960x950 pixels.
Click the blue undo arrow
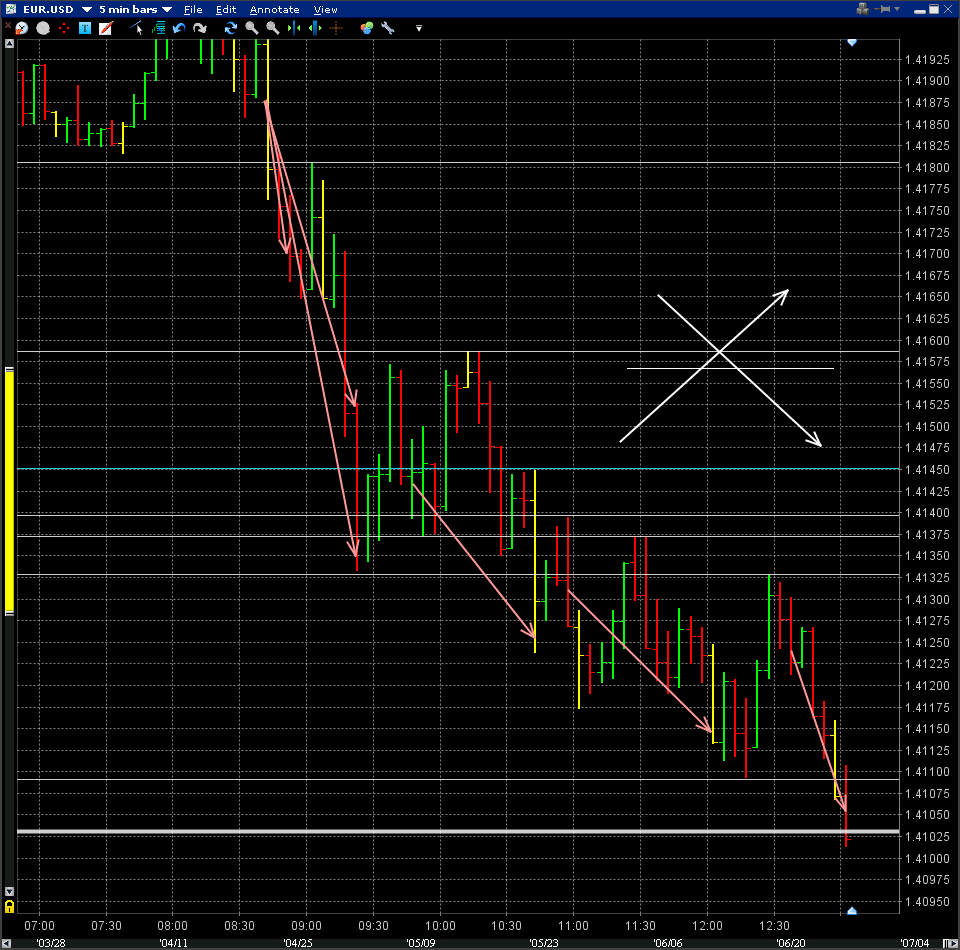tap(179, 28)
